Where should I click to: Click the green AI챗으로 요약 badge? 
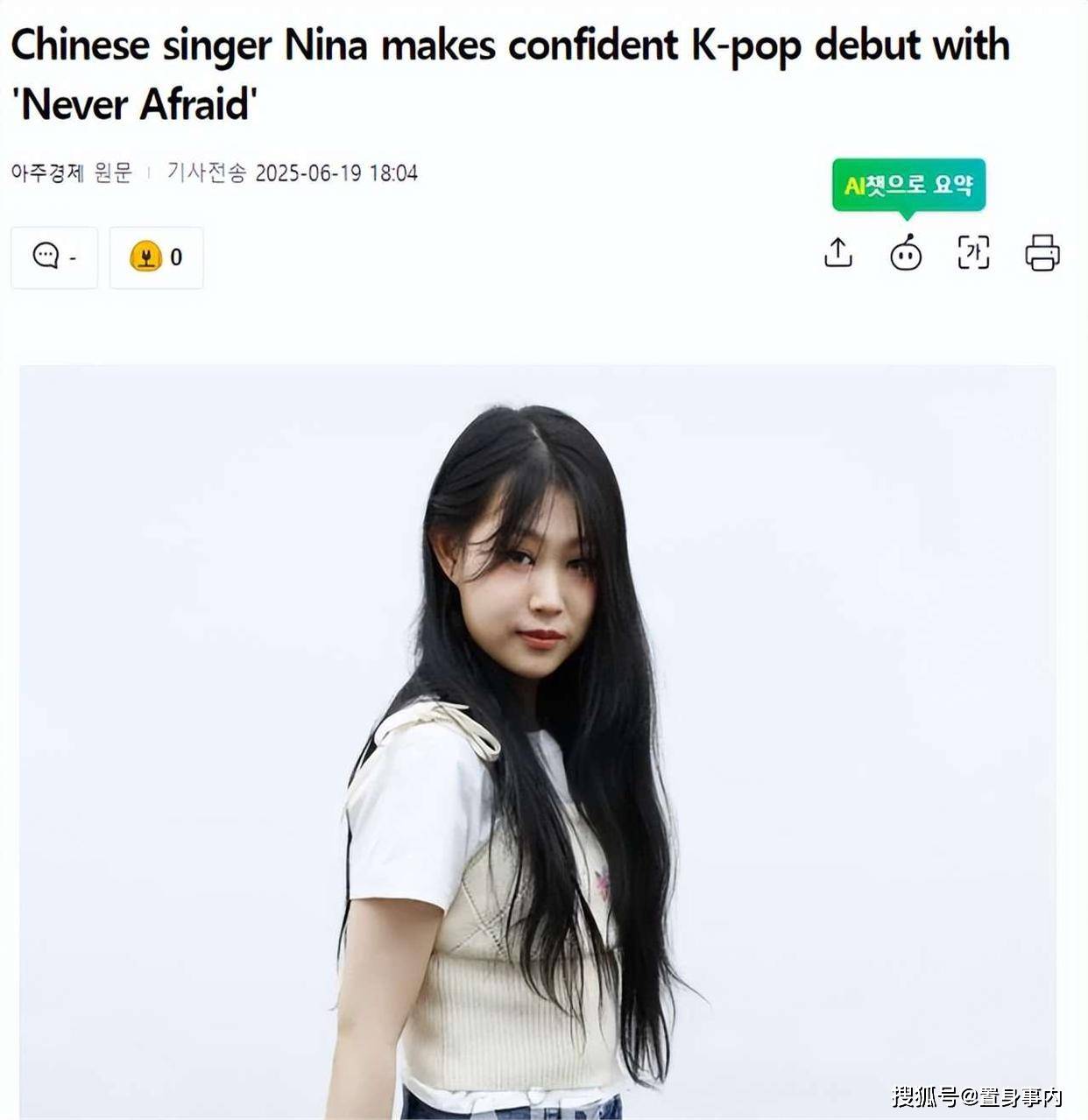pyautogui.click(x=908, y=184)
